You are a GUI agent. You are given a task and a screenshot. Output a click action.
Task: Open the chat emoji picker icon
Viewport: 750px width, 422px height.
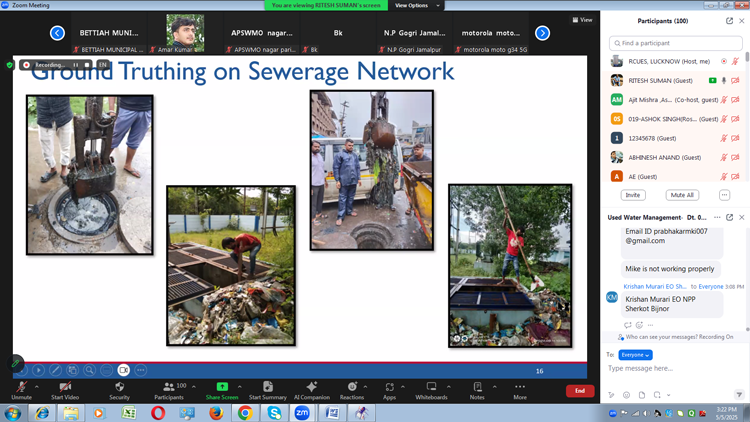[x=627, y=395]
